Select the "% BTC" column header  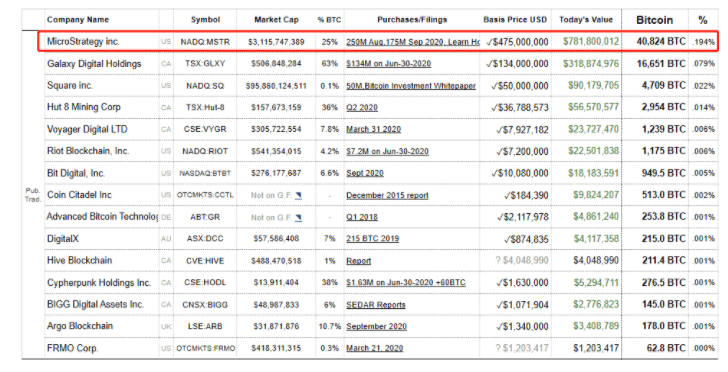[x=329, y=20]
